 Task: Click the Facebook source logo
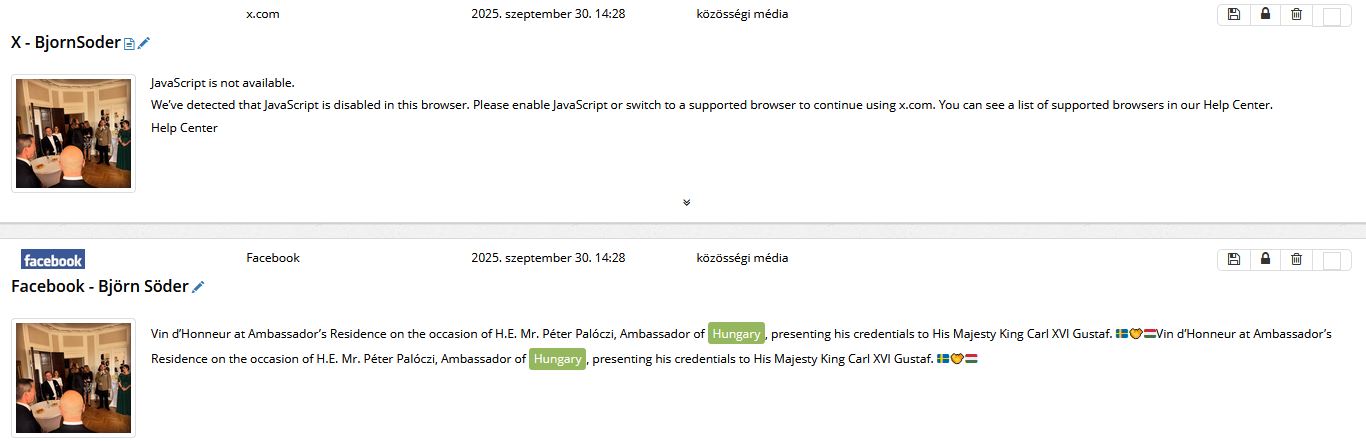click(53, 260)
